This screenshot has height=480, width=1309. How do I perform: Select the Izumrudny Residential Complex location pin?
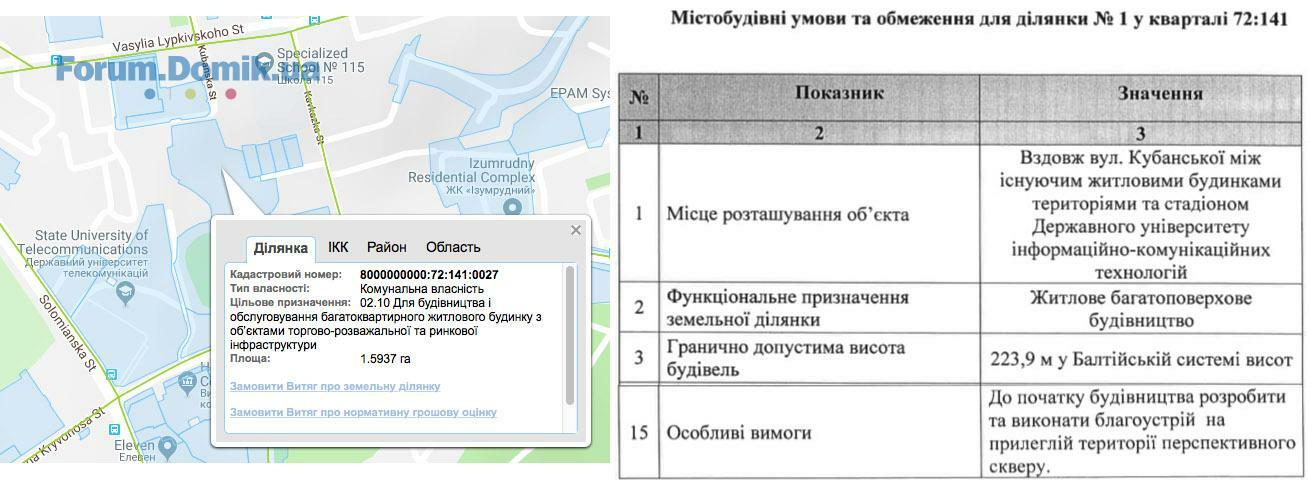pyautogui.click(x=513, y=208)
